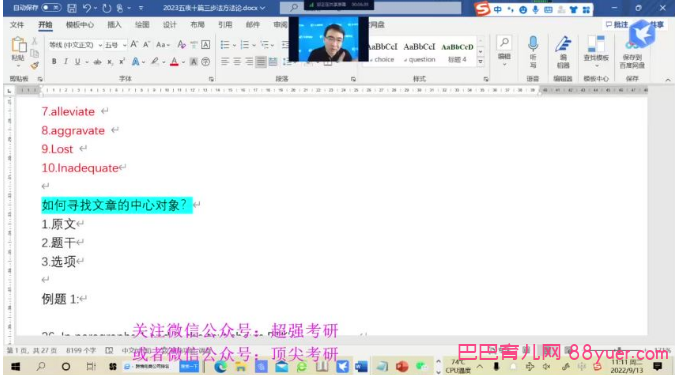Apply the text highlight pen
682x375 pixels.
pyautogui.click(x=155, y=62)
